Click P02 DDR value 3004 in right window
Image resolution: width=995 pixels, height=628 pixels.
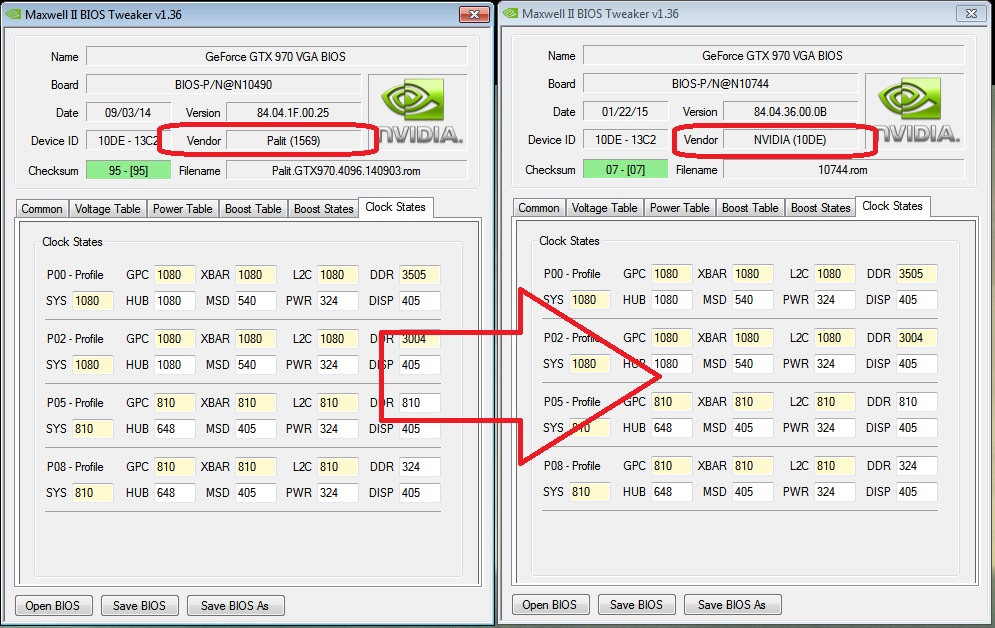click(x=916, y=337)
